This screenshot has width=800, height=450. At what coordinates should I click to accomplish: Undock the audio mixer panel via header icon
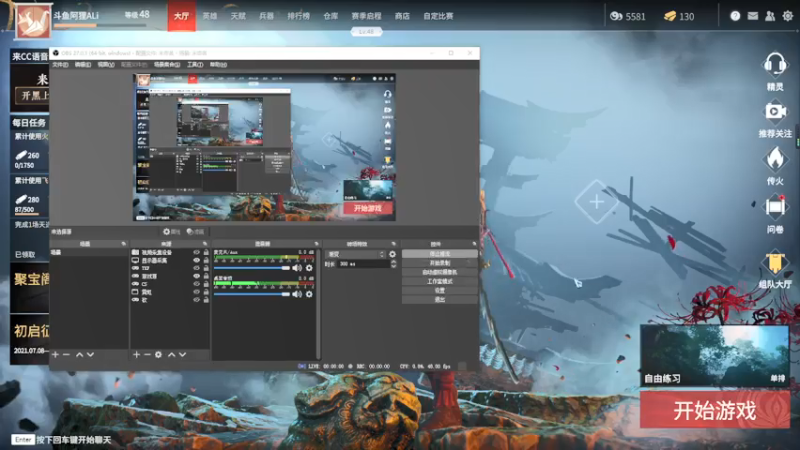point(316,244)
